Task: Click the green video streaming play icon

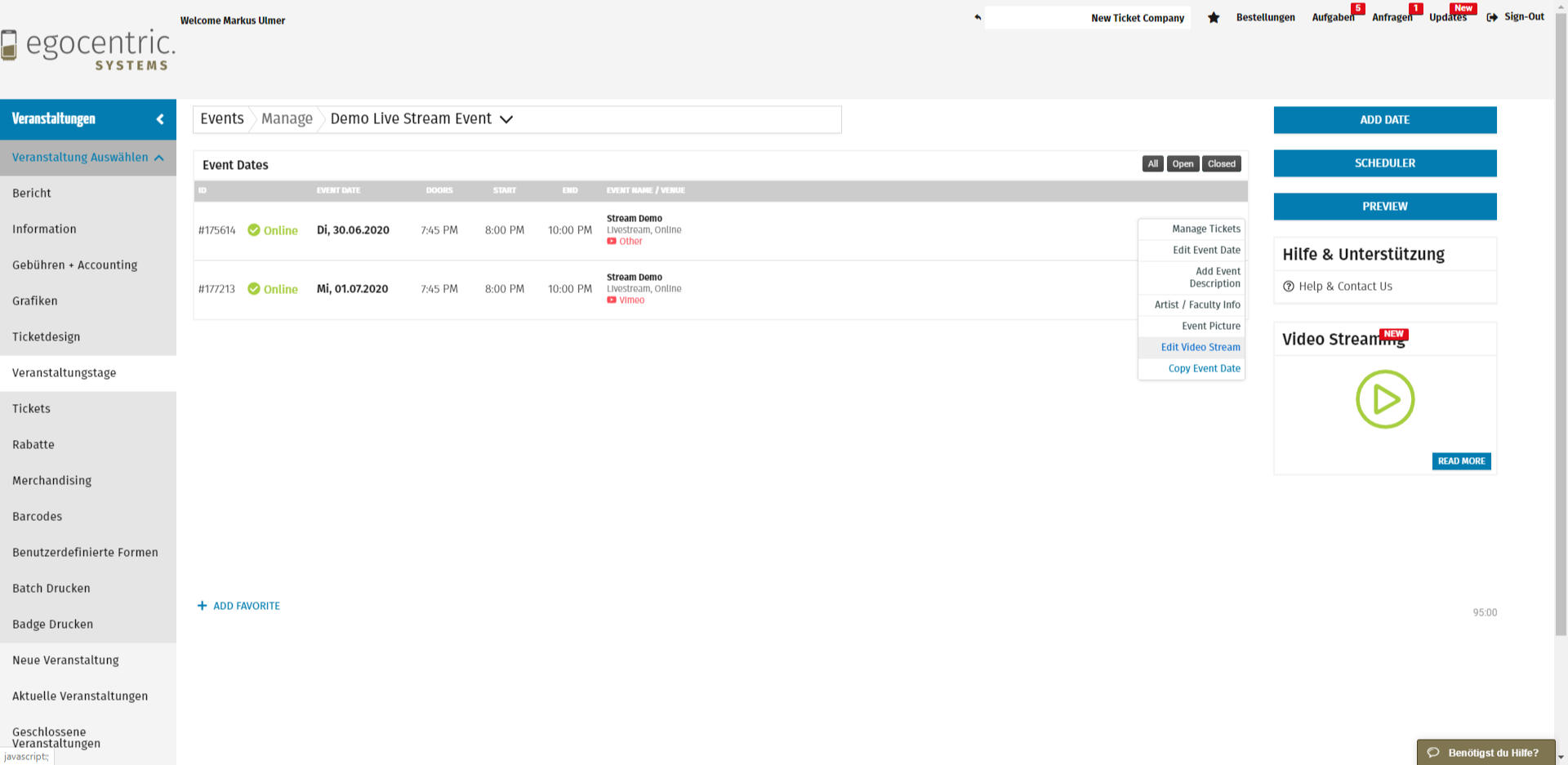Action: pos(1384,399)
